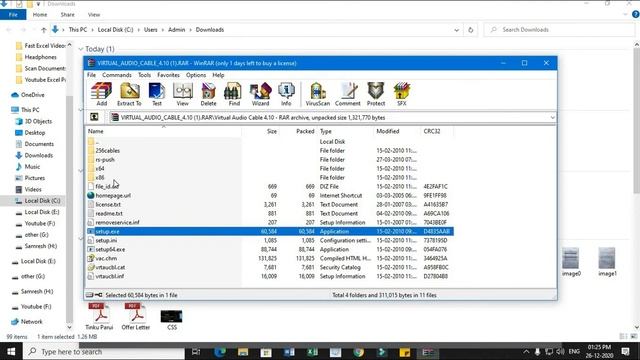
Task: Refresh the Explorer Downloads folder
Action: click(x=471, y=30)
